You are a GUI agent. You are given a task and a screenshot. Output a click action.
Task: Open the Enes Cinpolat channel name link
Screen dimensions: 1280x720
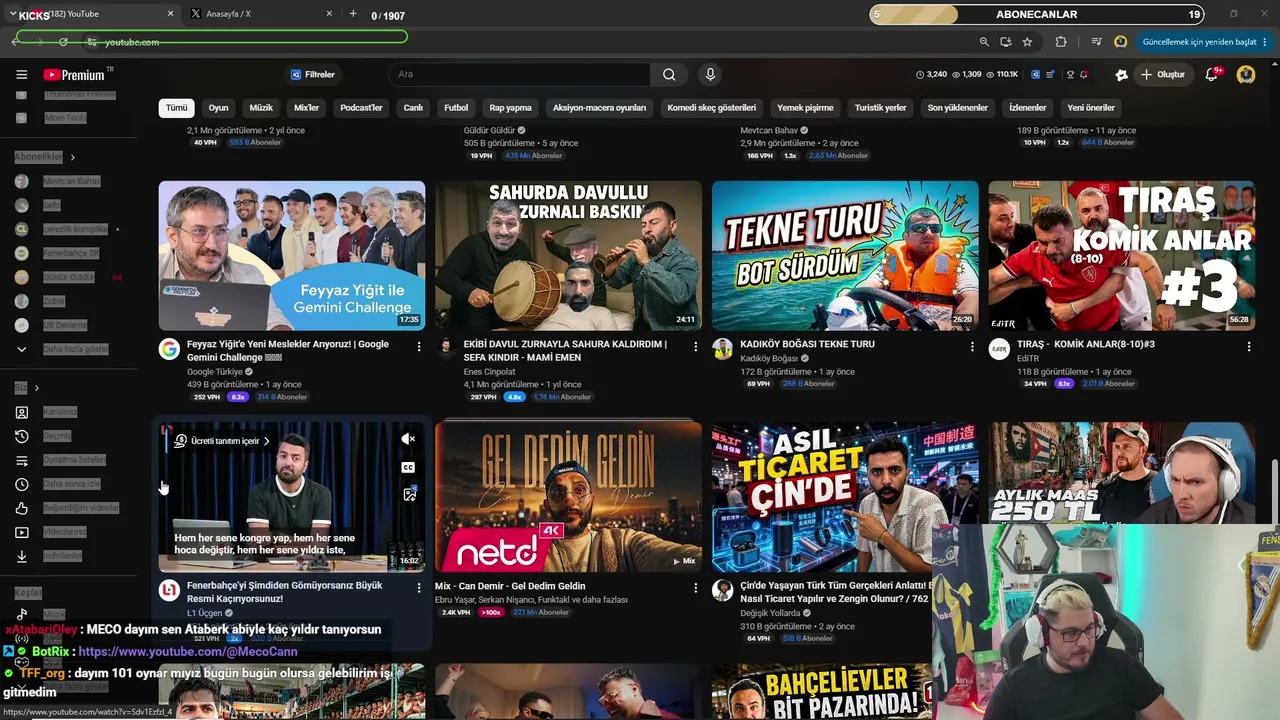[x=489, y=372]
